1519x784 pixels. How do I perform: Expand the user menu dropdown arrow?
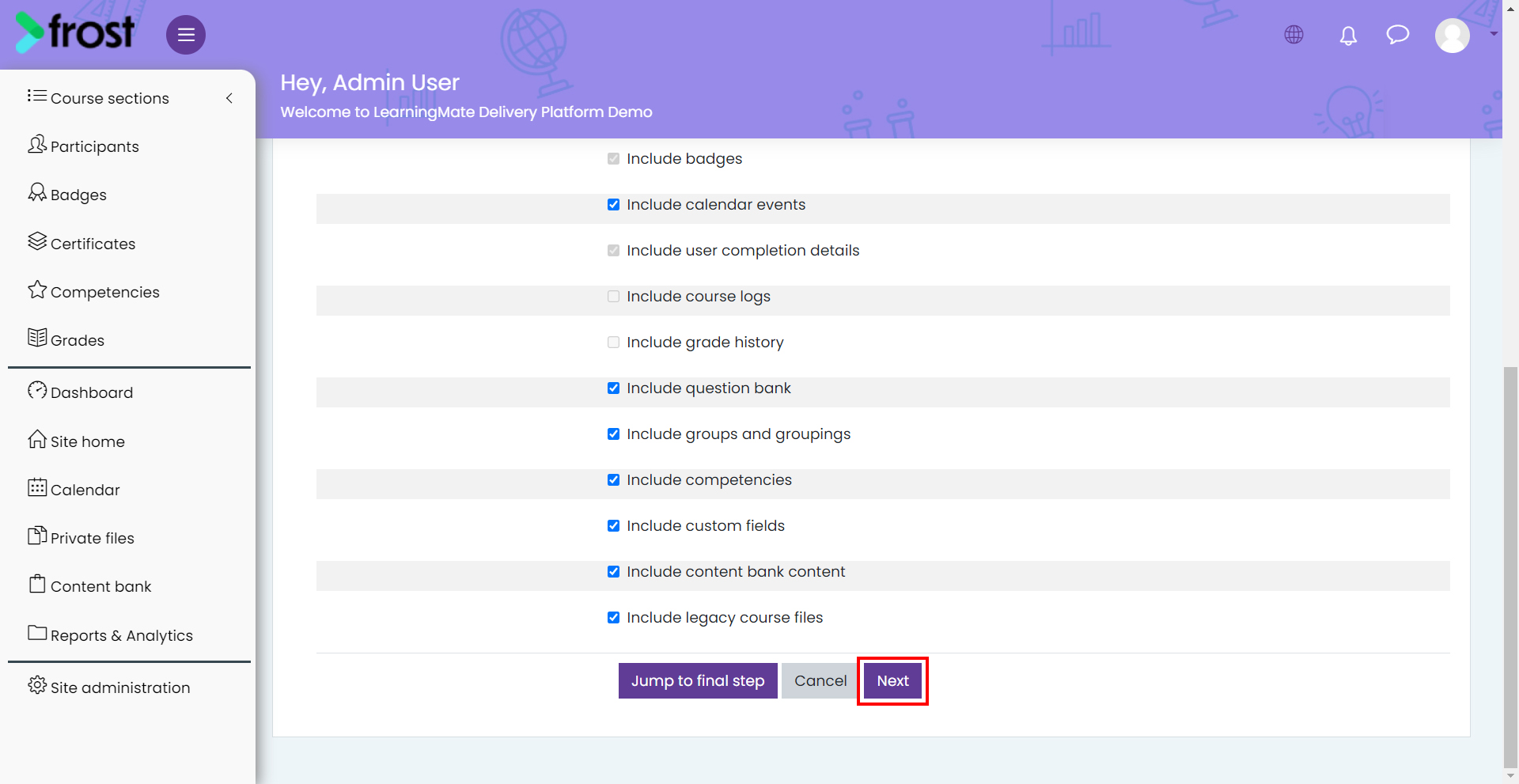[1494, 34]
